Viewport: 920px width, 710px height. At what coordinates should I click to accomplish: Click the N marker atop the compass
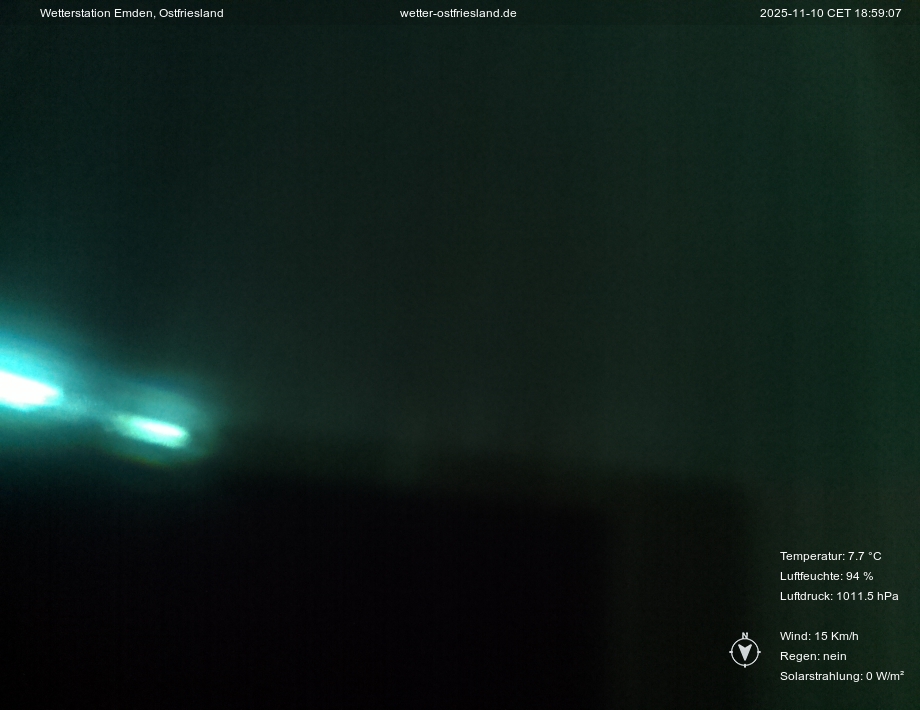coord(745,636)
